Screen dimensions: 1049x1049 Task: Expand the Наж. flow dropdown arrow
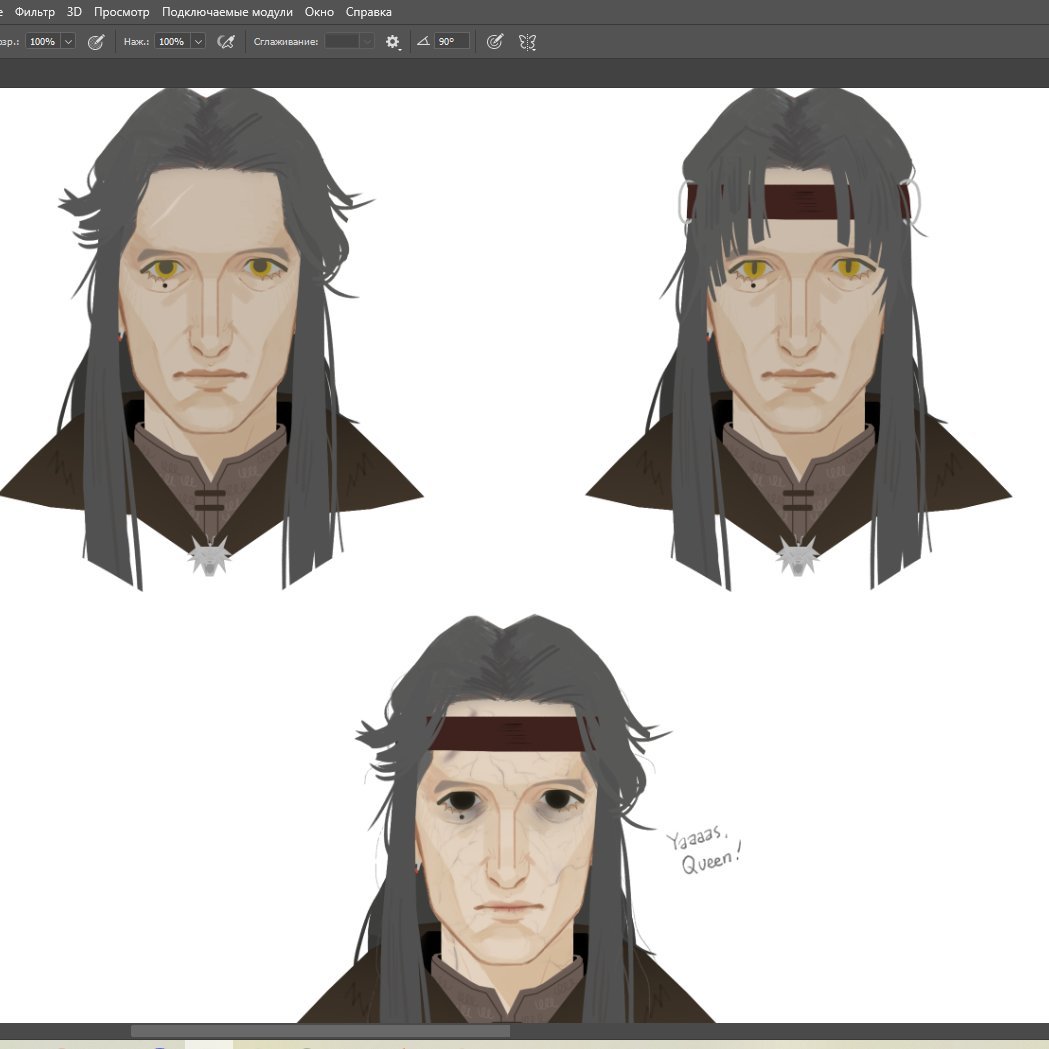(198, 41)
